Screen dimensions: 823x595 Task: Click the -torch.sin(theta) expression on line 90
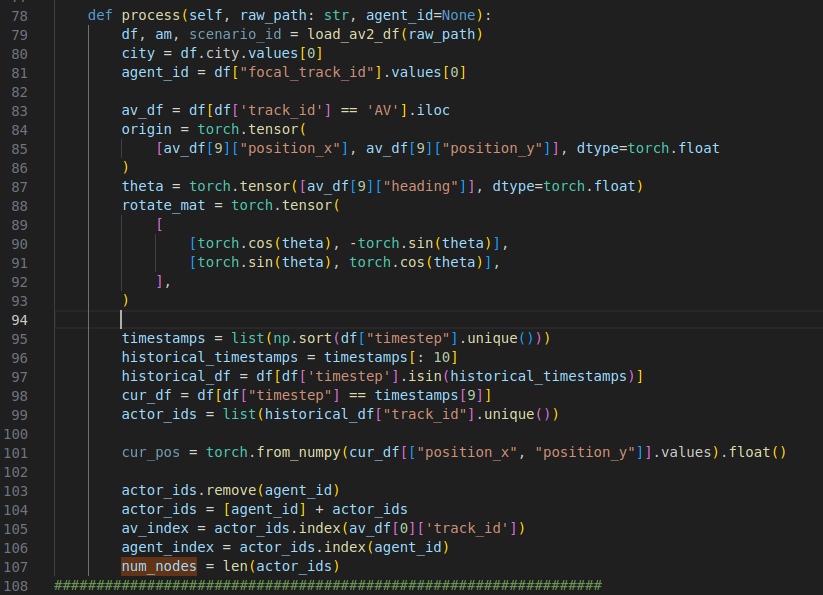(428, 243)
